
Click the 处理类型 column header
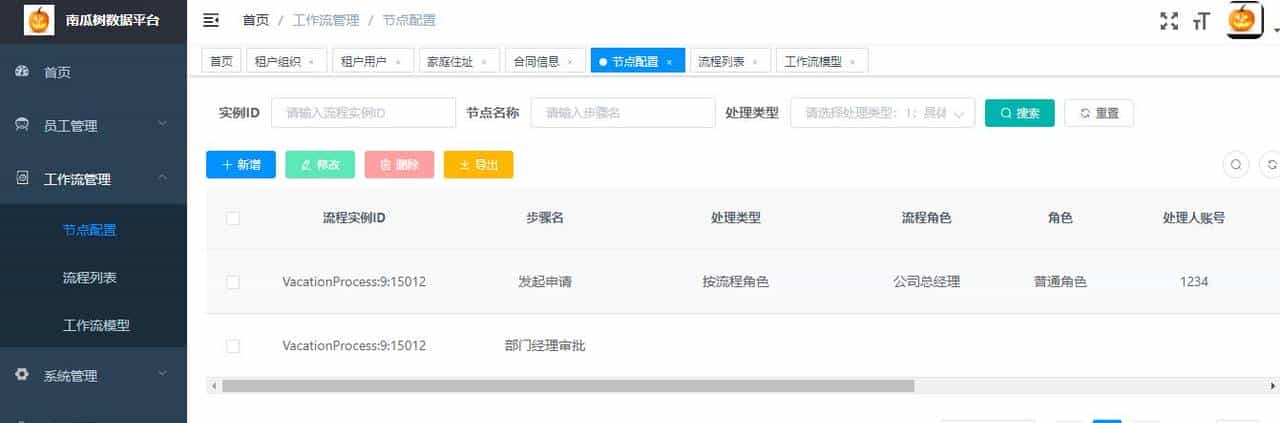click(x=736, y=217)
